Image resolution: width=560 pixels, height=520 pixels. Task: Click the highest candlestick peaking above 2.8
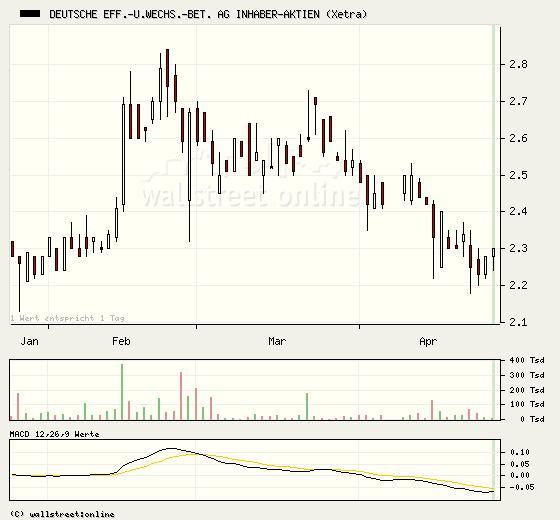pyautogui.click(x=168, y=83)
